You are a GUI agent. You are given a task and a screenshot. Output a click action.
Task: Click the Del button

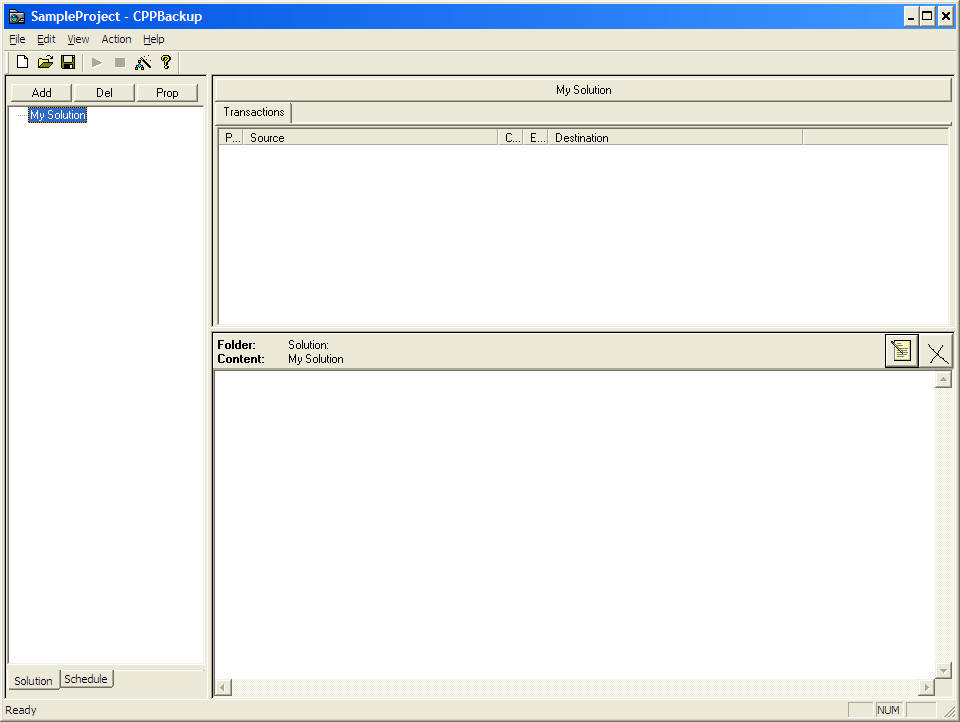tap(104, 92)
